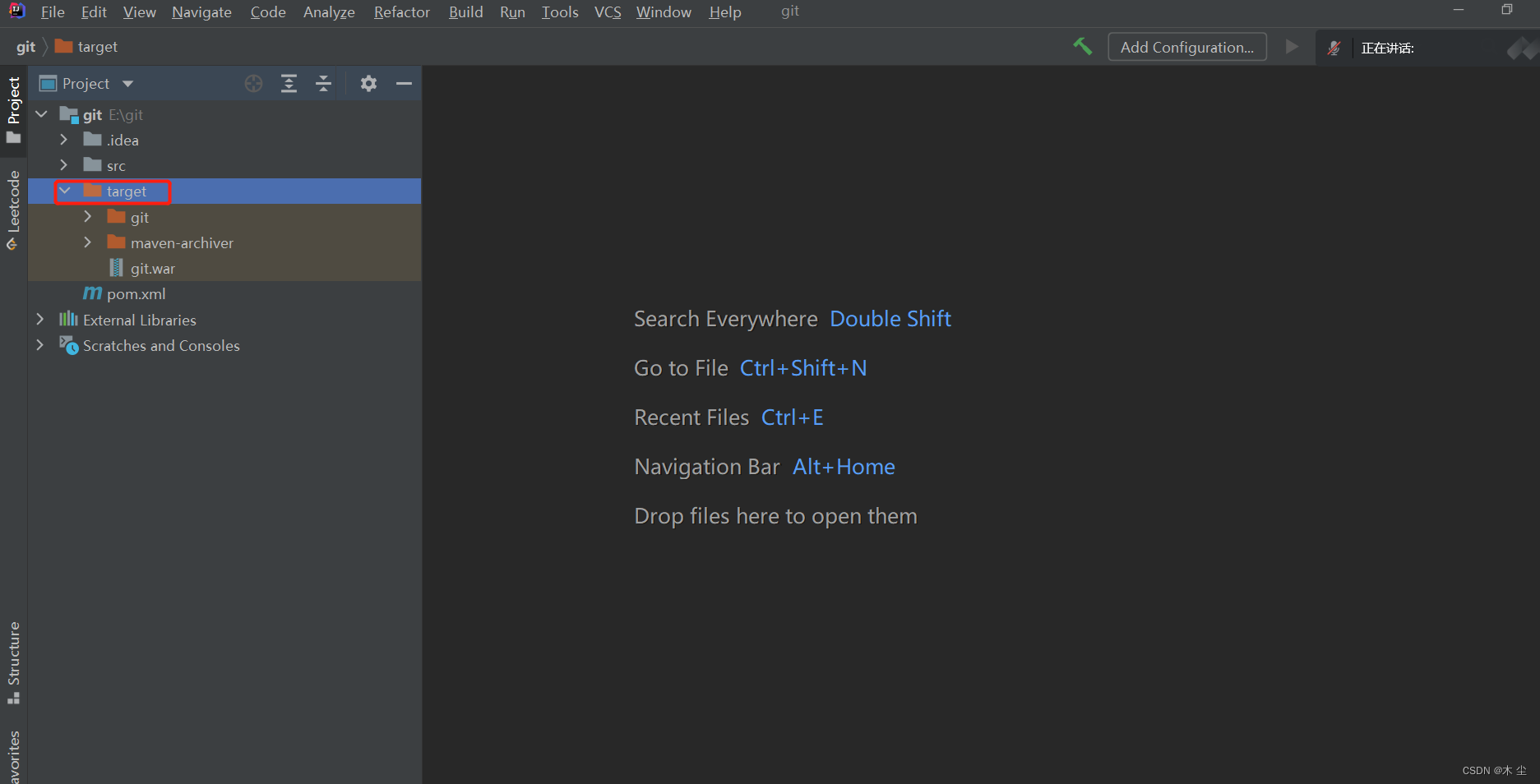
Task: Click the Ctrl+Shift+N shortcut text
Action: coord(803,368)
